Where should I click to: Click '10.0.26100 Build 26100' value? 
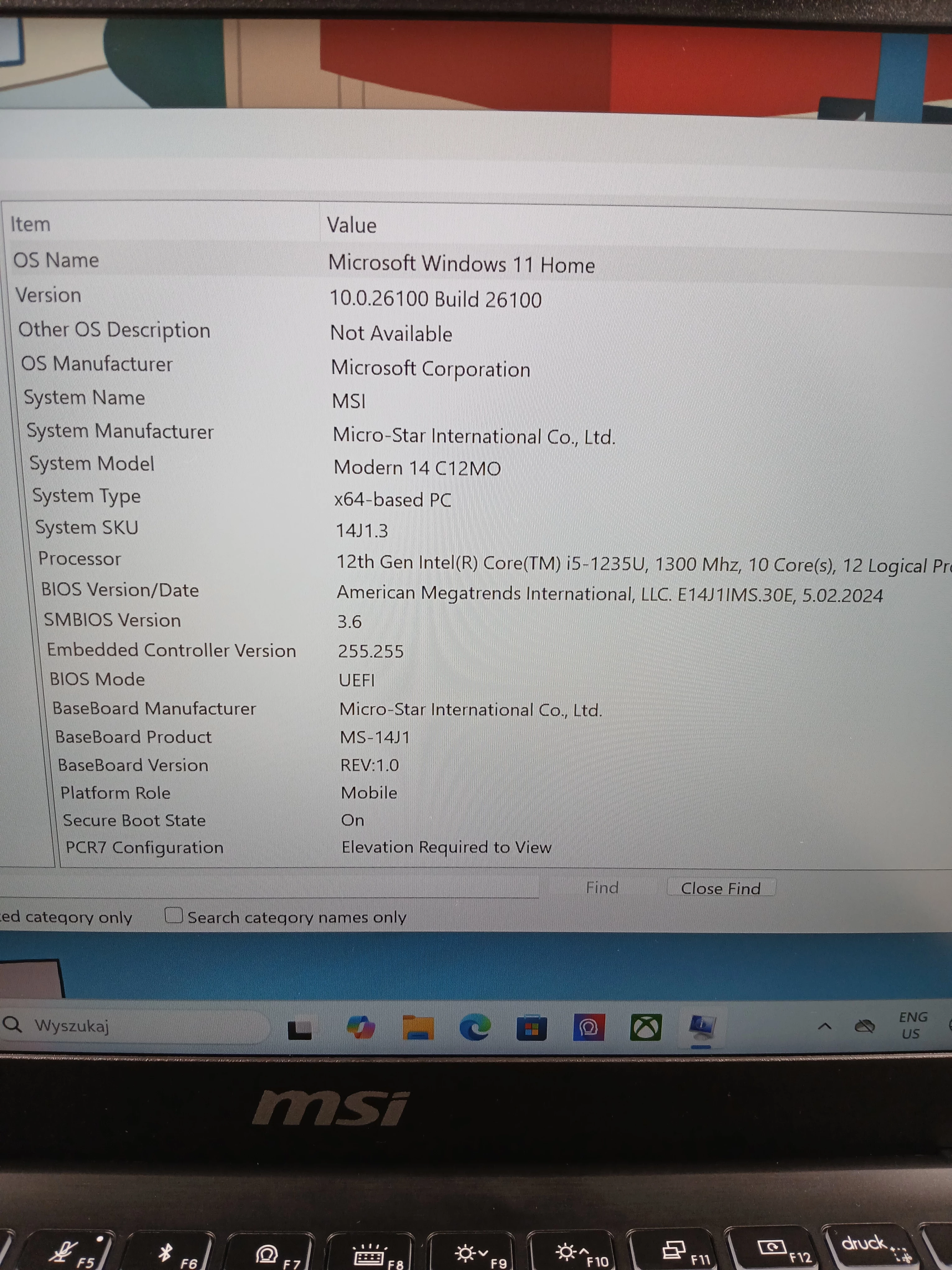point(436,299)
